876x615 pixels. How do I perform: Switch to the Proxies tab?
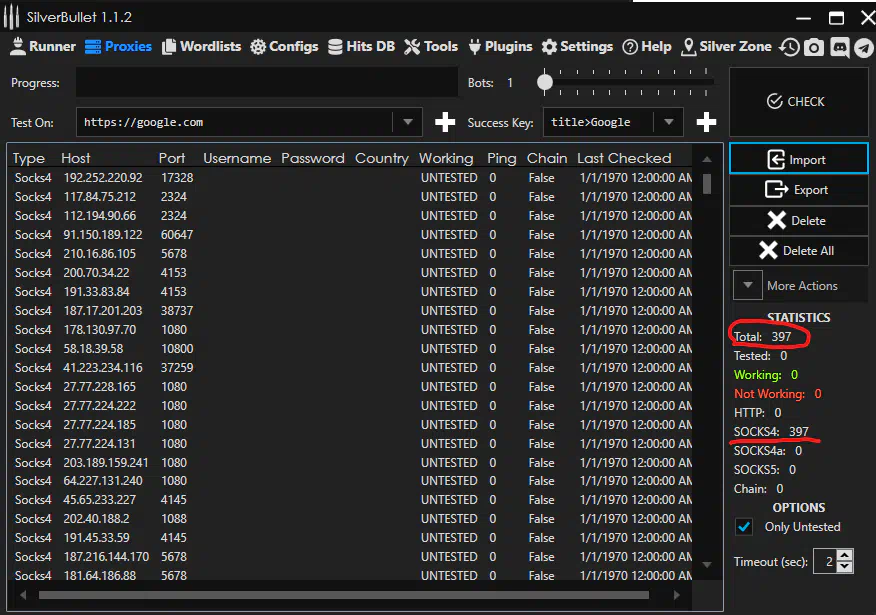coord(118,46)
